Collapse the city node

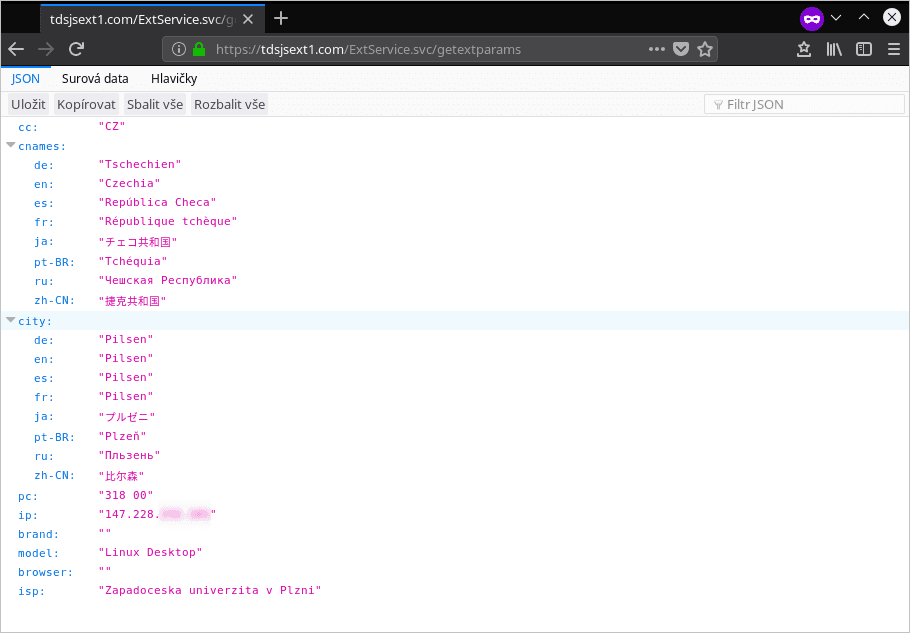click(10, 320)
